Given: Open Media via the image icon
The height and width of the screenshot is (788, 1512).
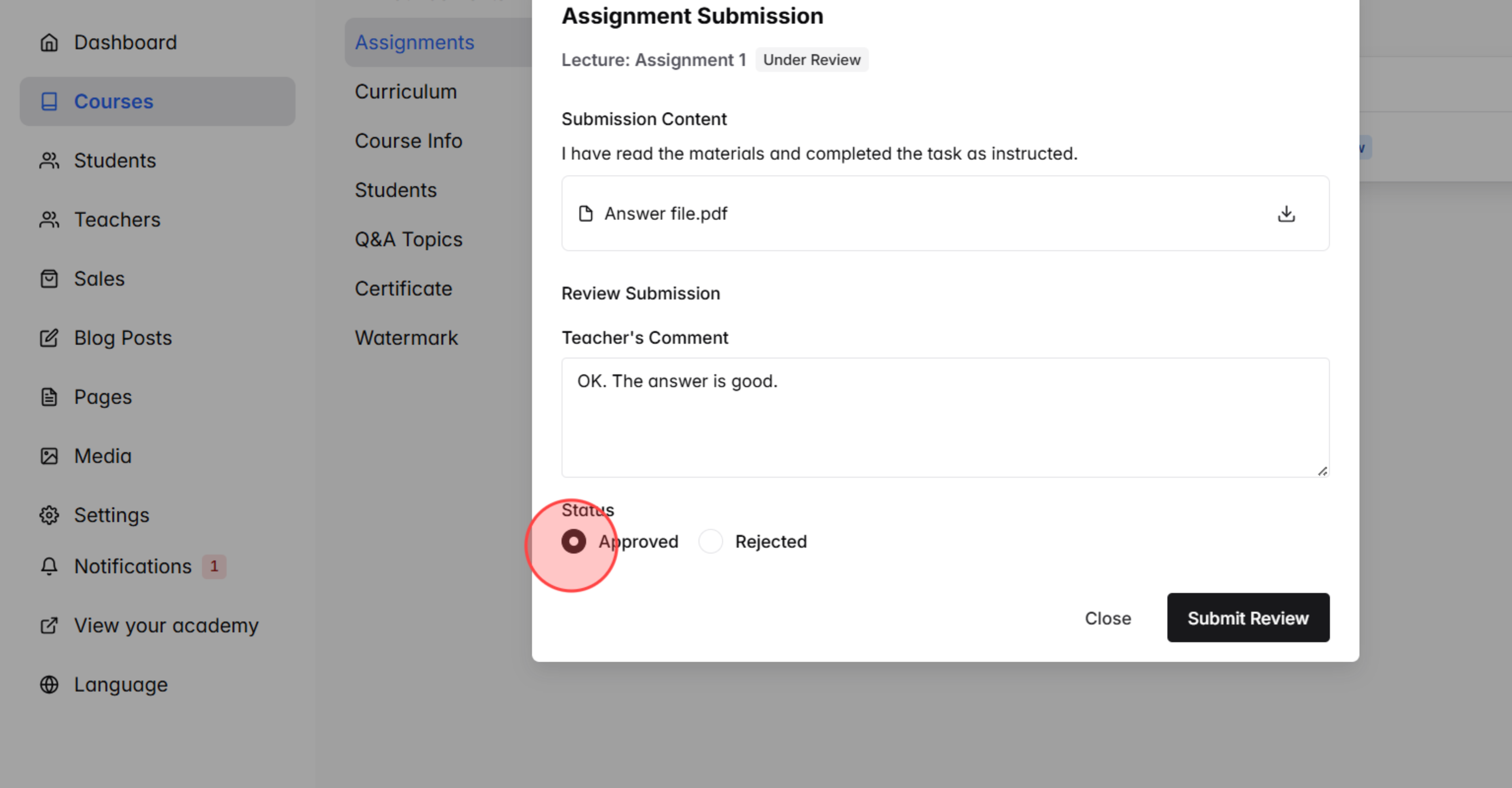Looking at the screenshot, I should [x=49, y=456].
